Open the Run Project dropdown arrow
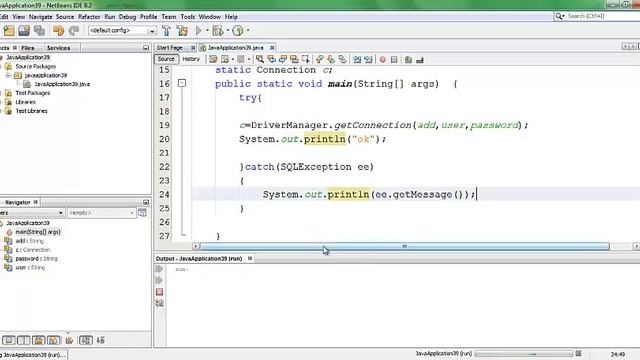This screenshot has width=640, height=360. (x=207, y=31)
